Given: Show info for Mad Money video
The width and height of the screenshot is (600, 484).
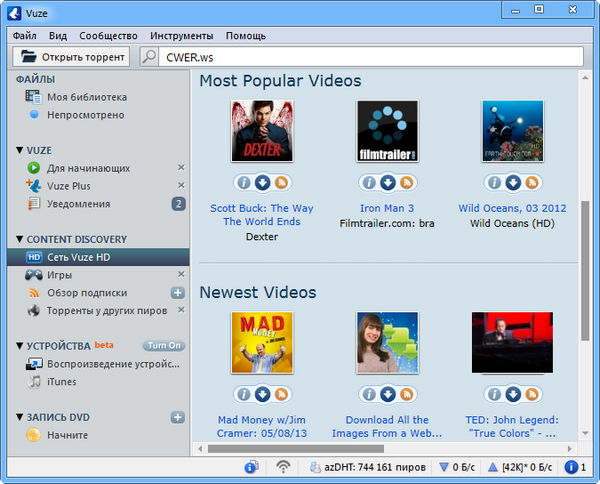Looking at the screenshot, I should pyautogui.click(x=244, y=394).
